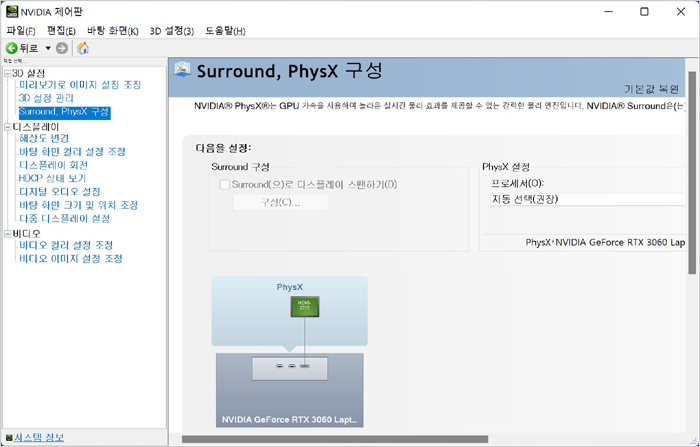The width and height of the screenshot is (700, 447).
Task: Open 3D 설정 관리 page
Action: (x=46, y=98)
